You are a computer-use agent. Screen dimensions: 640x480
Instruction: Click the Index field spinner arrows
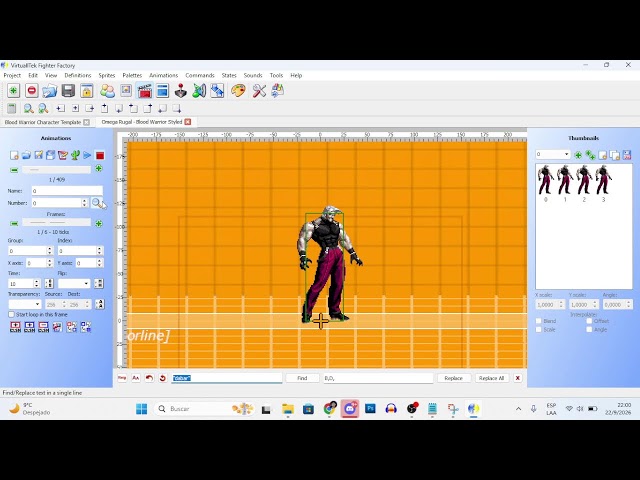[99, 251]
